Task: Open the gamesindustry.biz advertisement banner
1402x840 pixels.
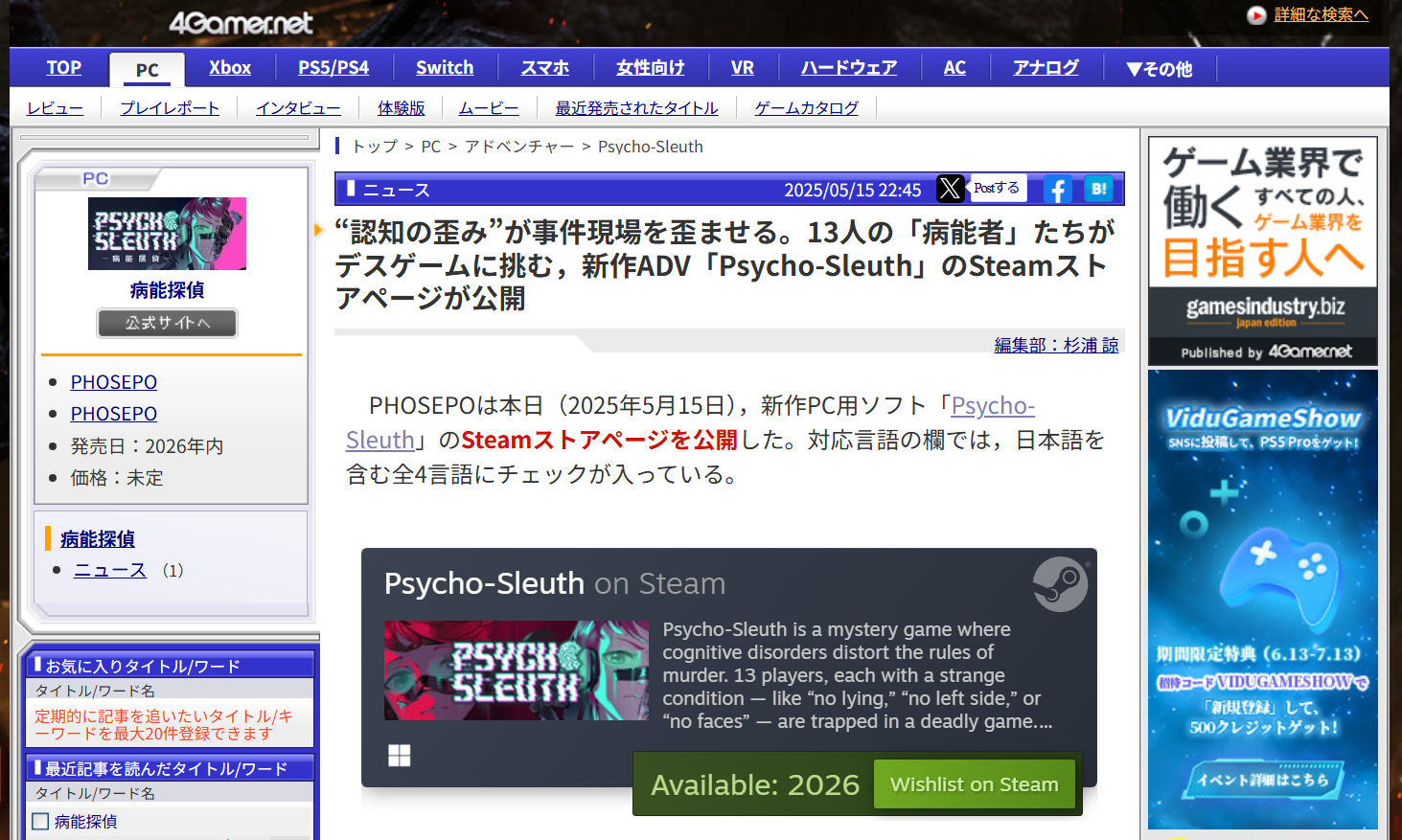Action: pos(1263,251)
